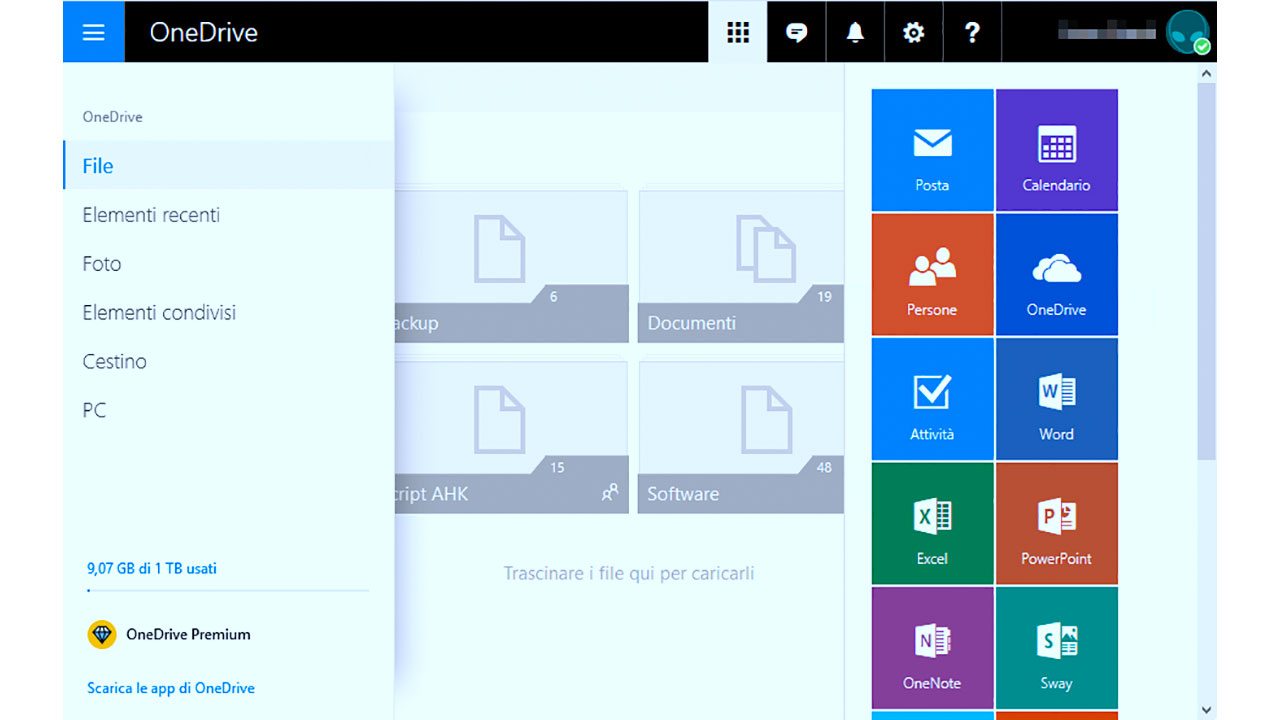The width and height of the screenshot is (1280, 720).
Task: Expand the account profile avatar menu
Action: (1187, 32)
